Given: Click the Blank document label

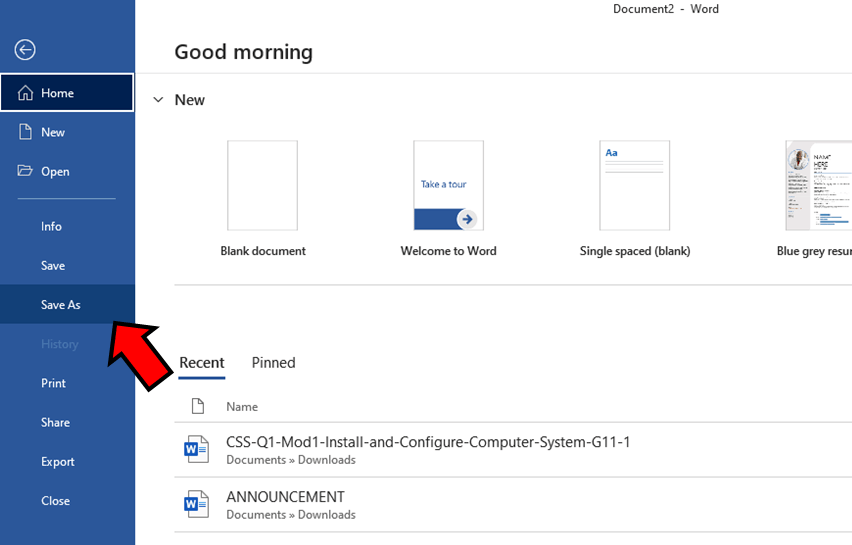Looking at the screenshot, I should pos(263,251).
